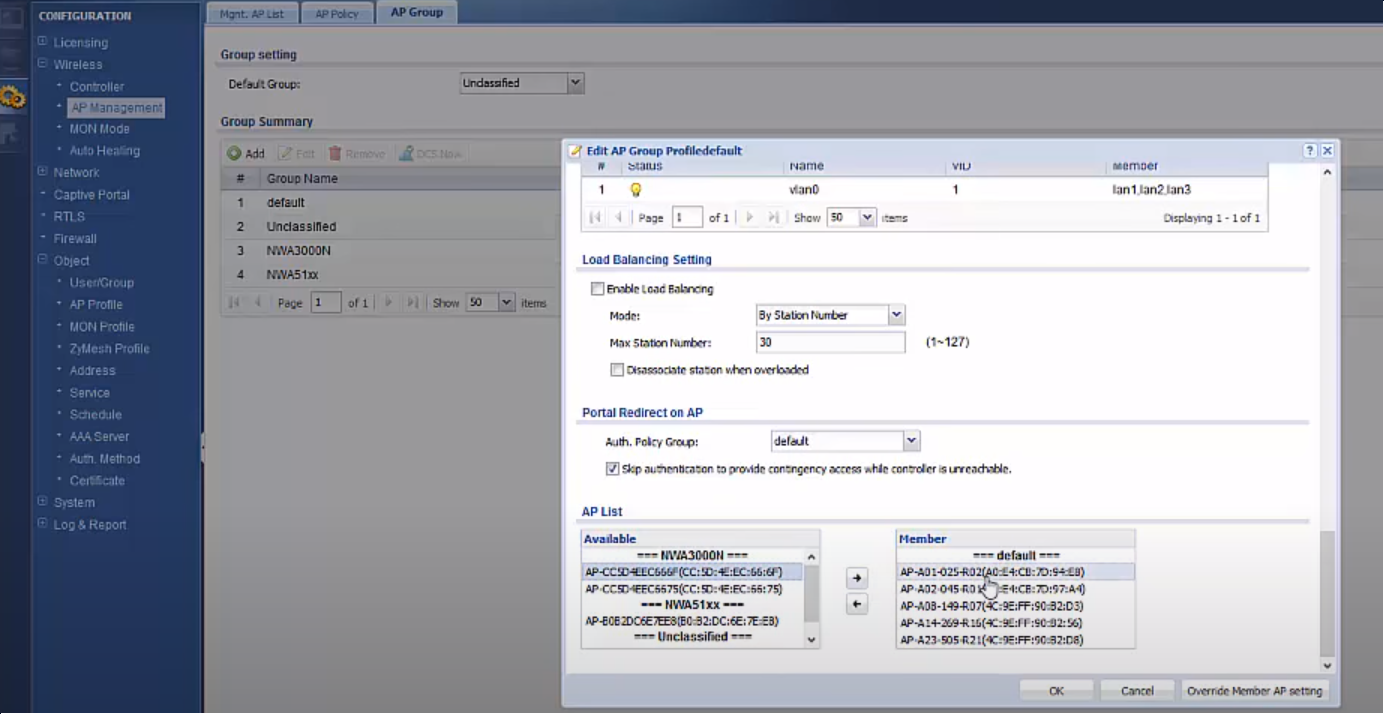Uncheck Skip authentication contingency access option
This screenshot has height=714, width=1384.
click(x=612, y=469)
